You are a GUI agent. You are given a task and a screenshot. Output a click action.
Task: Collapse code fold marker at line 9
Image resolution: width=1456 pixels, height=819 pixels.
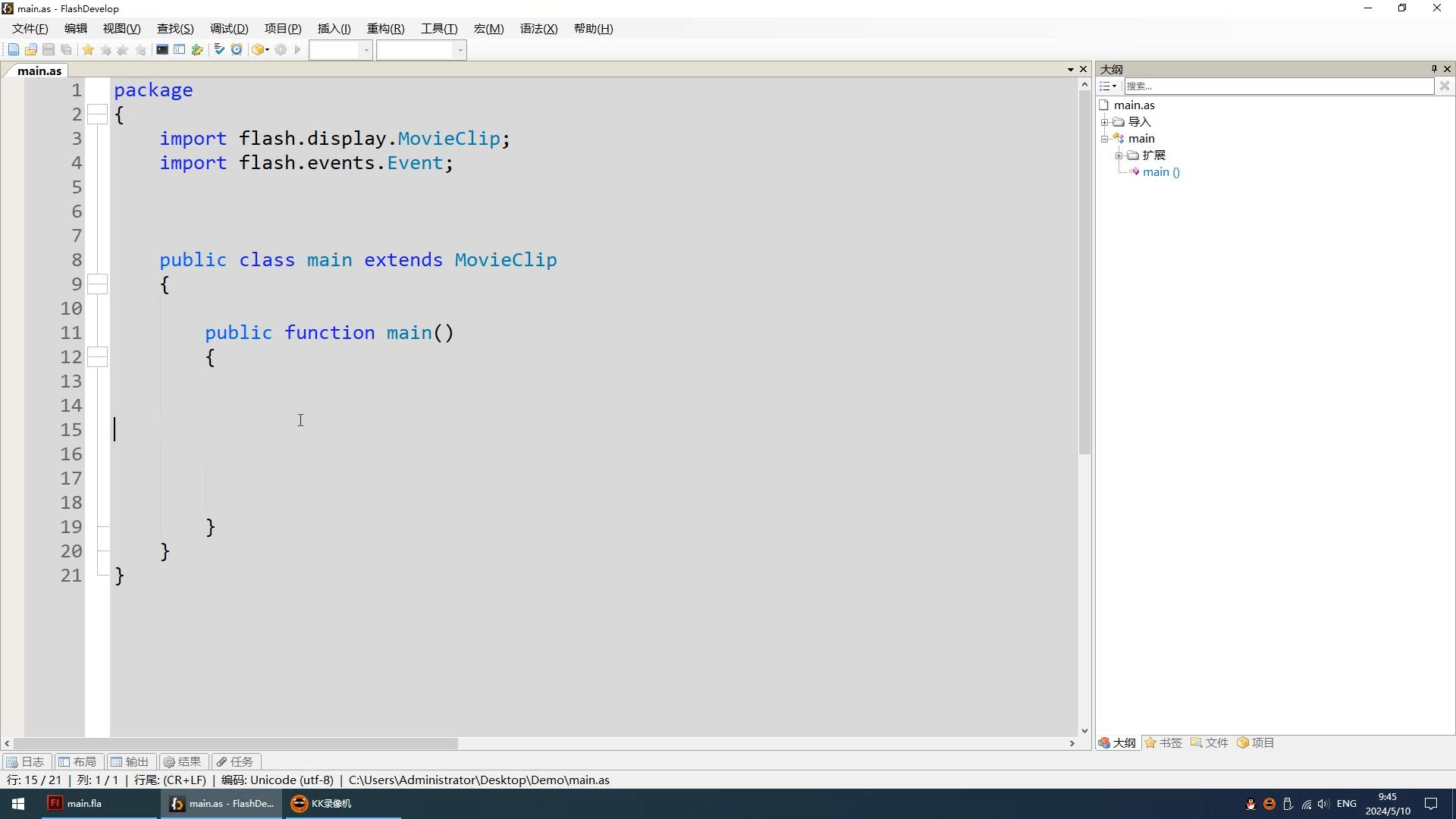97,284
